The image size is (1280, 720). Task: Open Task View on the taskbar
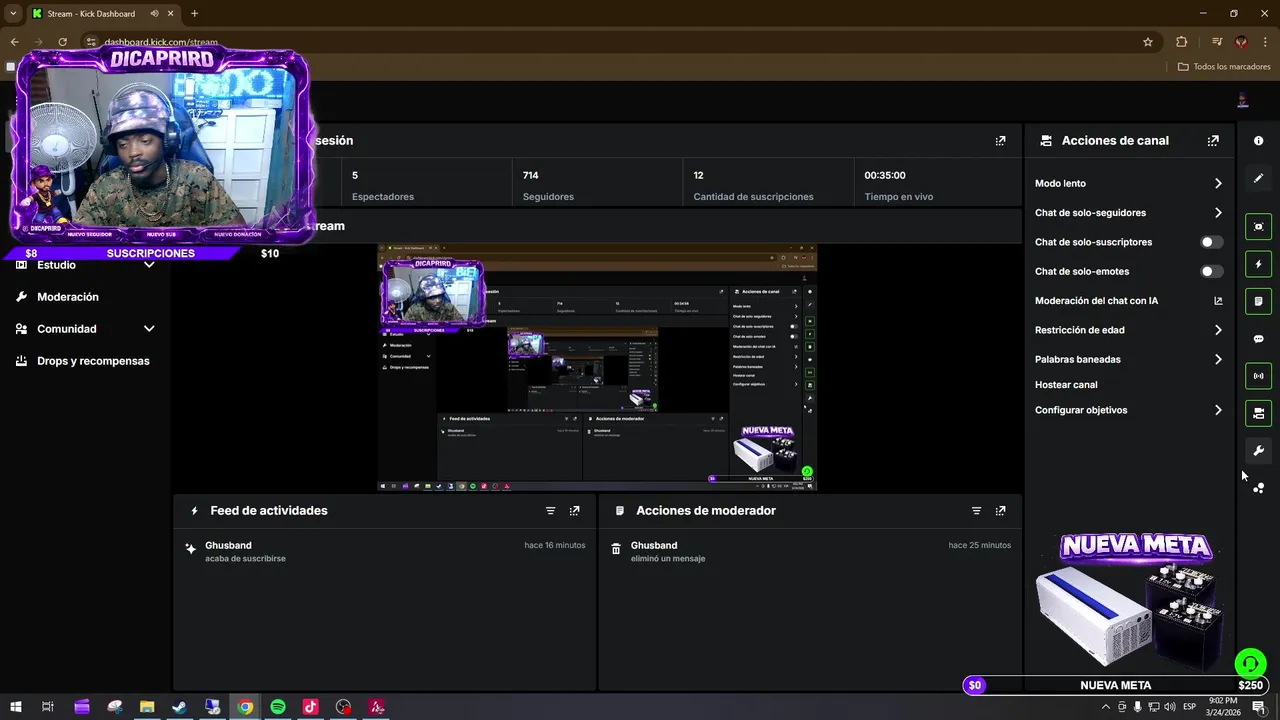[x=47, y=707]
